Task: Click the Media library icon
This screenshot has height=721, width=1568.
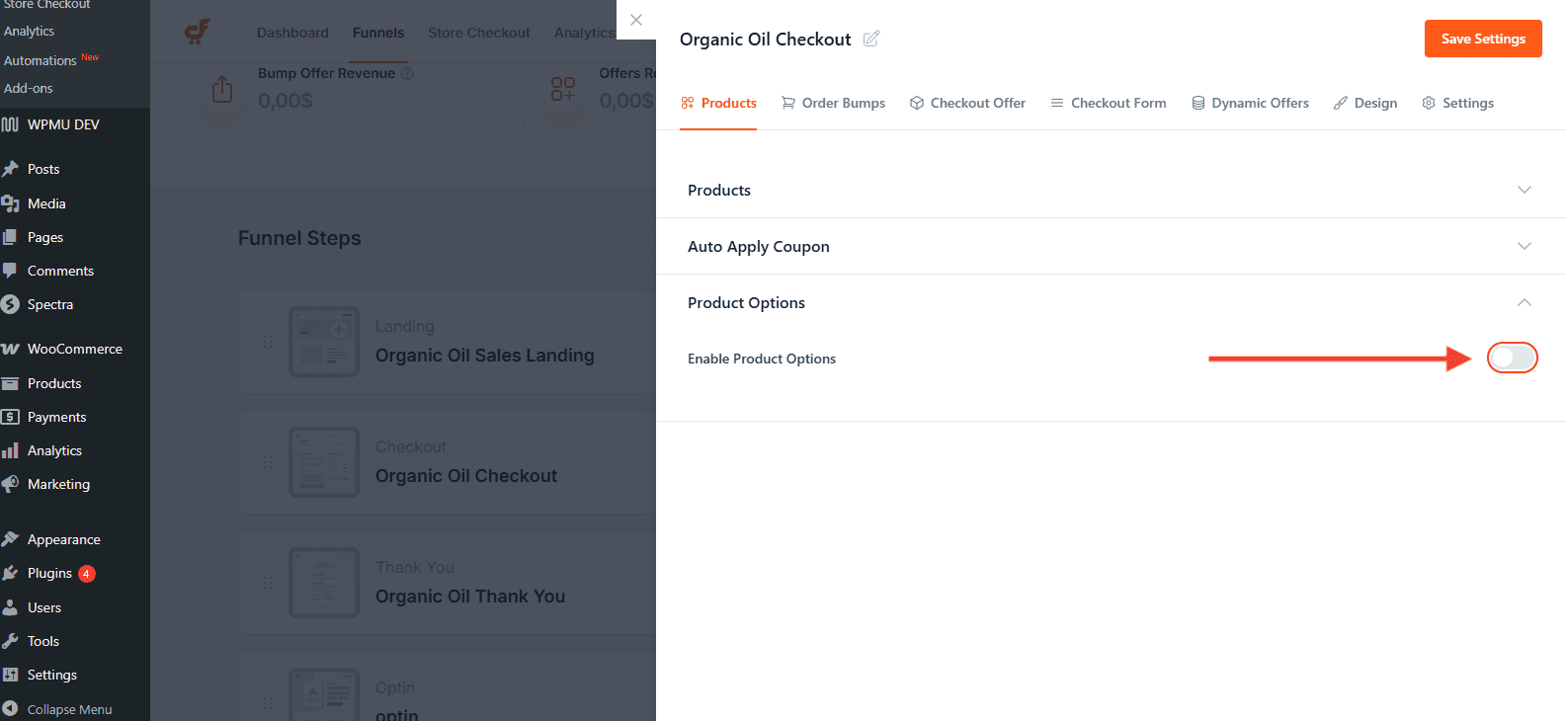Action: 14,203
